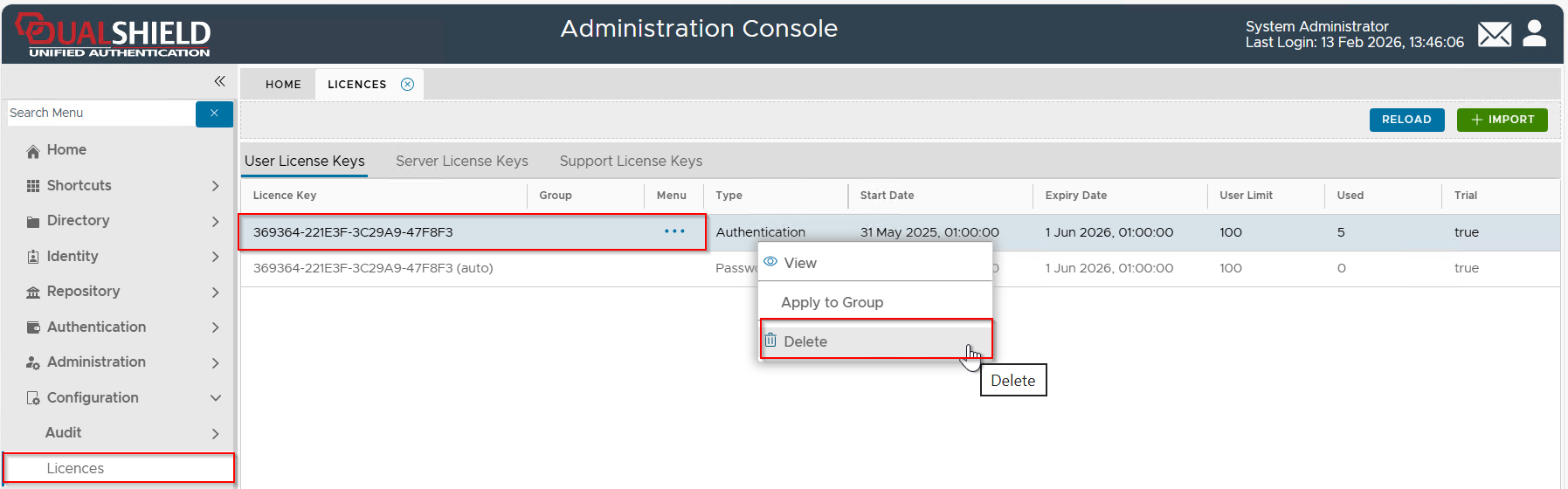The width and height of the screenshot is (1568, 489).
Task: Click the Home house icon in sidebar
Action: pos(33,151)
